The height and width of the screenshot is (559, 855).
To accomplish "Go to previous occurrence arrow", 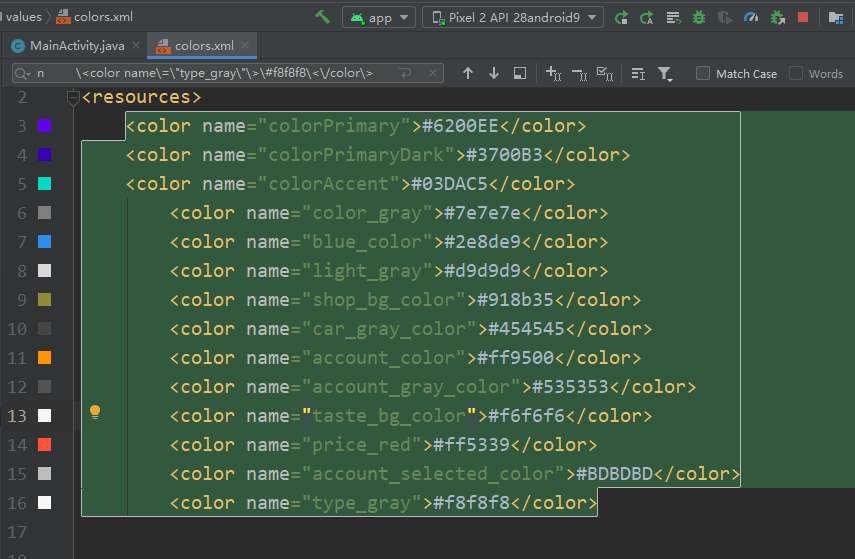I will (x=467, y=73).
